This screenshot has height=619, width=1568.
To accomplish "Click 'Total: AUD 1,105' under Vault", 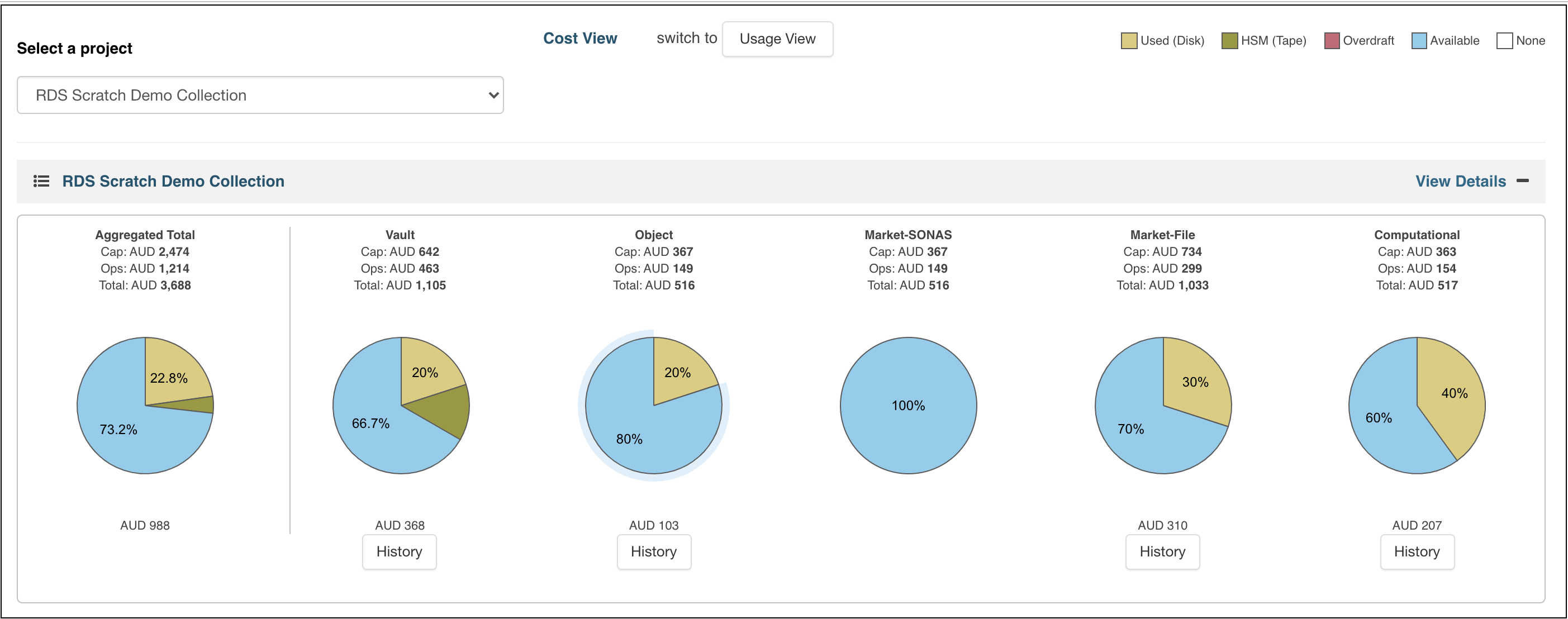I will 400,285.
